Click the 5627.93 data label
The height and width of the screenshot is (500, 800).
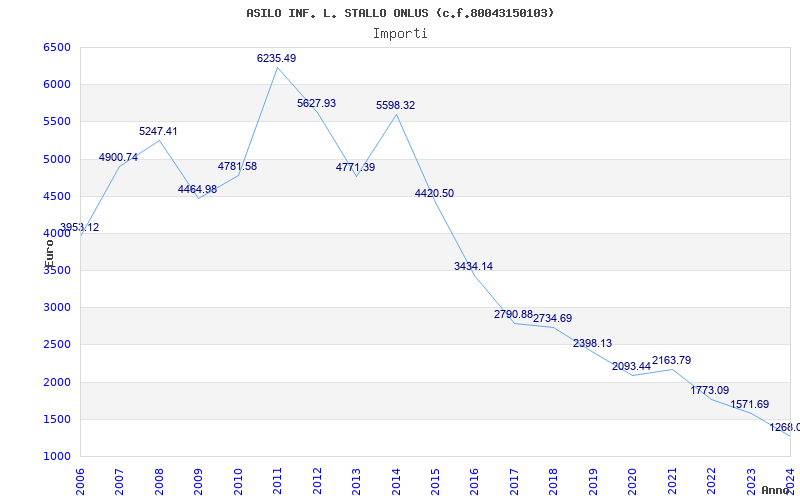pyautogui.click(x=316, y=103)
